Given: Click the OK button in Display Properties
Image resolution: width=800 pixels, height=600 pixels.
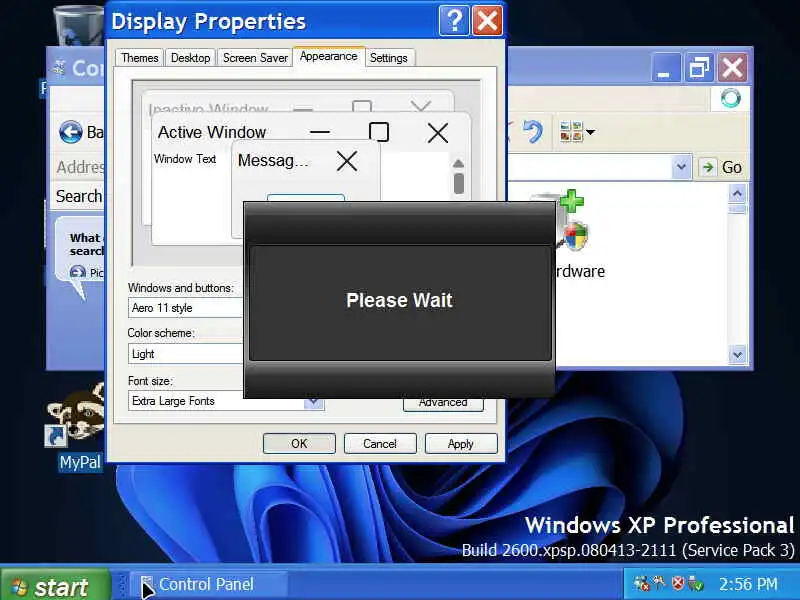Looking at the screenshot, I should [x=299, y=443].
